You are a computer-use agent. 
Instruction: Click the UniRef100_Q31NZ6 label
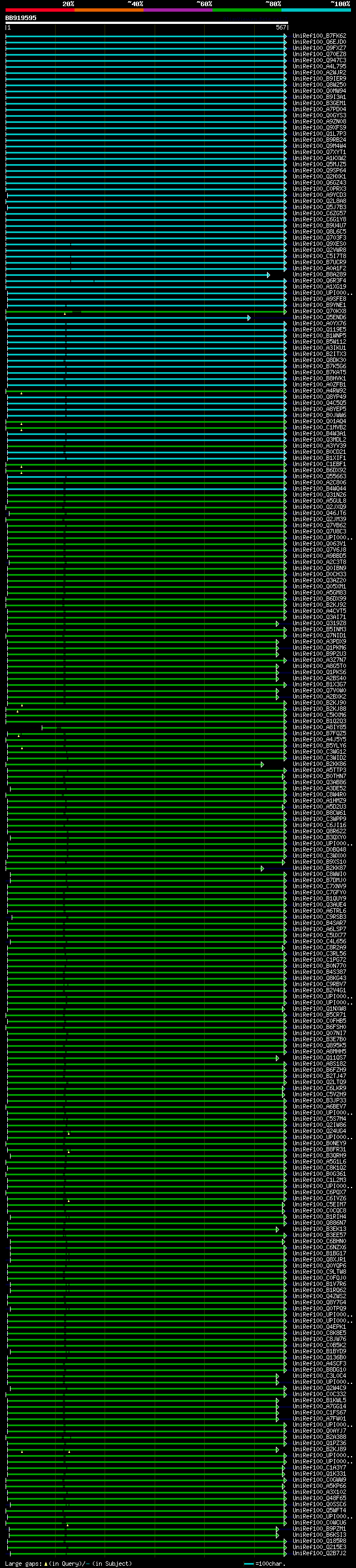point(319,495)
